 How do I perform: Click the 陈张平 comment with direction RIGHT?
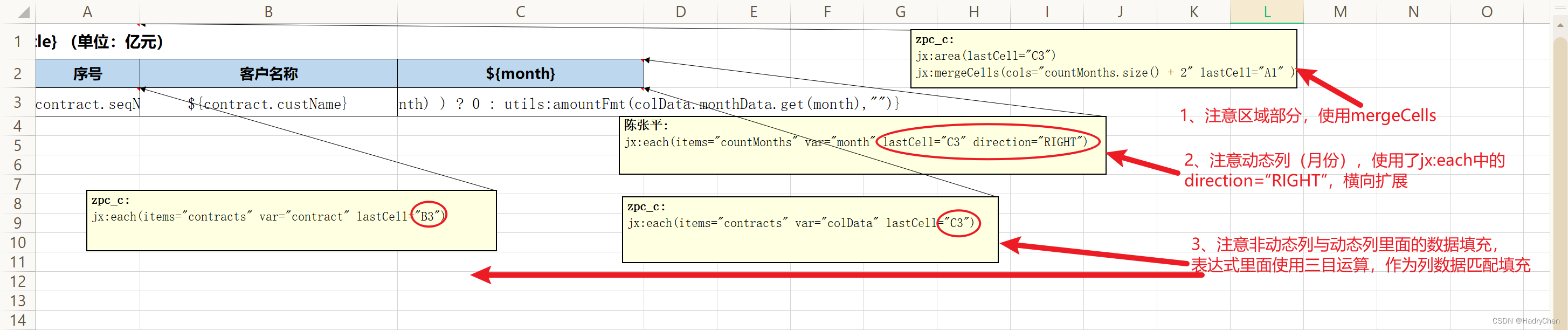click(x=862, y=145)
